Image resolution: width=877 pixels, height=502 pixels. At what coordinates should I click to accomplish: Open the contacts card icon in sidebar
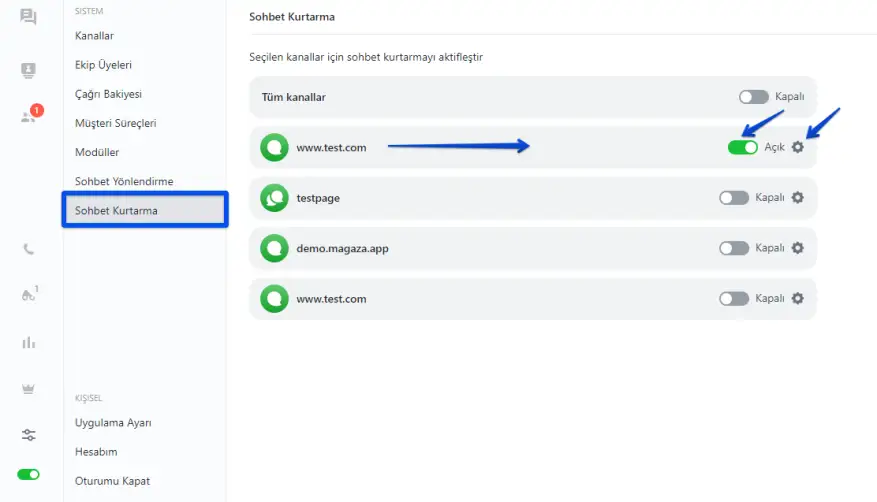28,70
